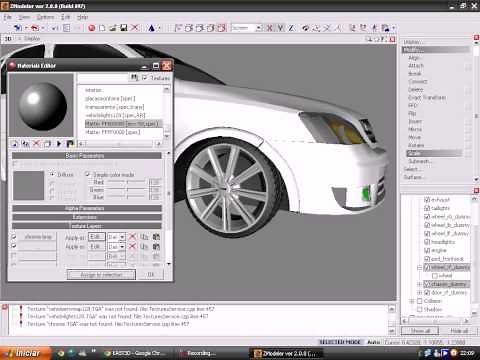Click Edit button on first Apply as row
Viewport: 480px width, 360px height.
click(96, 237)
